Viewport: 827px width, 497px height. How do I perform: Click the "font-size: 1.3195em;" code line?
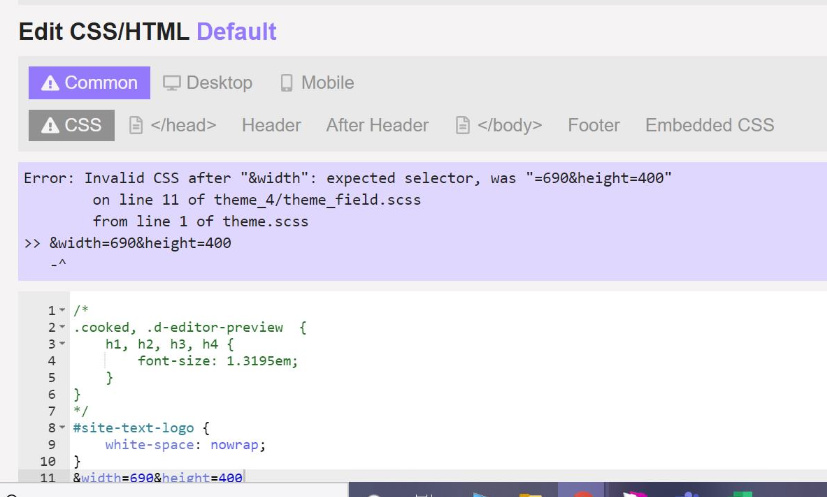coord(217,361)
